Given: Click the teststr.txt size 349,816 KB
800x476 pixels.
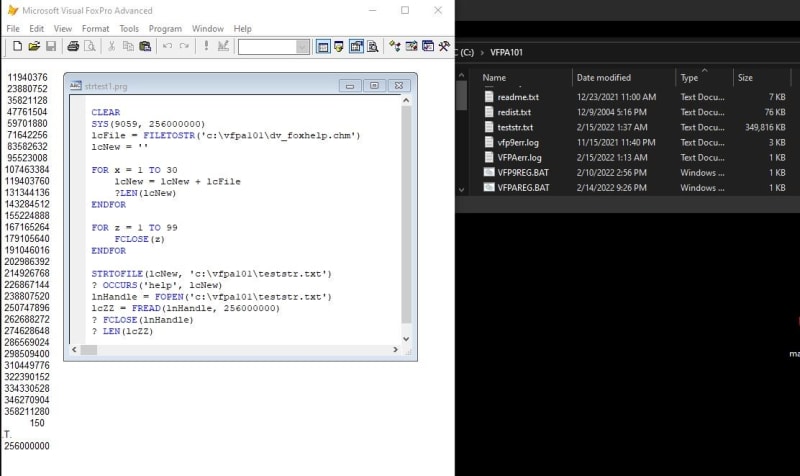Looking at the screenshot, I should [765, 127].
